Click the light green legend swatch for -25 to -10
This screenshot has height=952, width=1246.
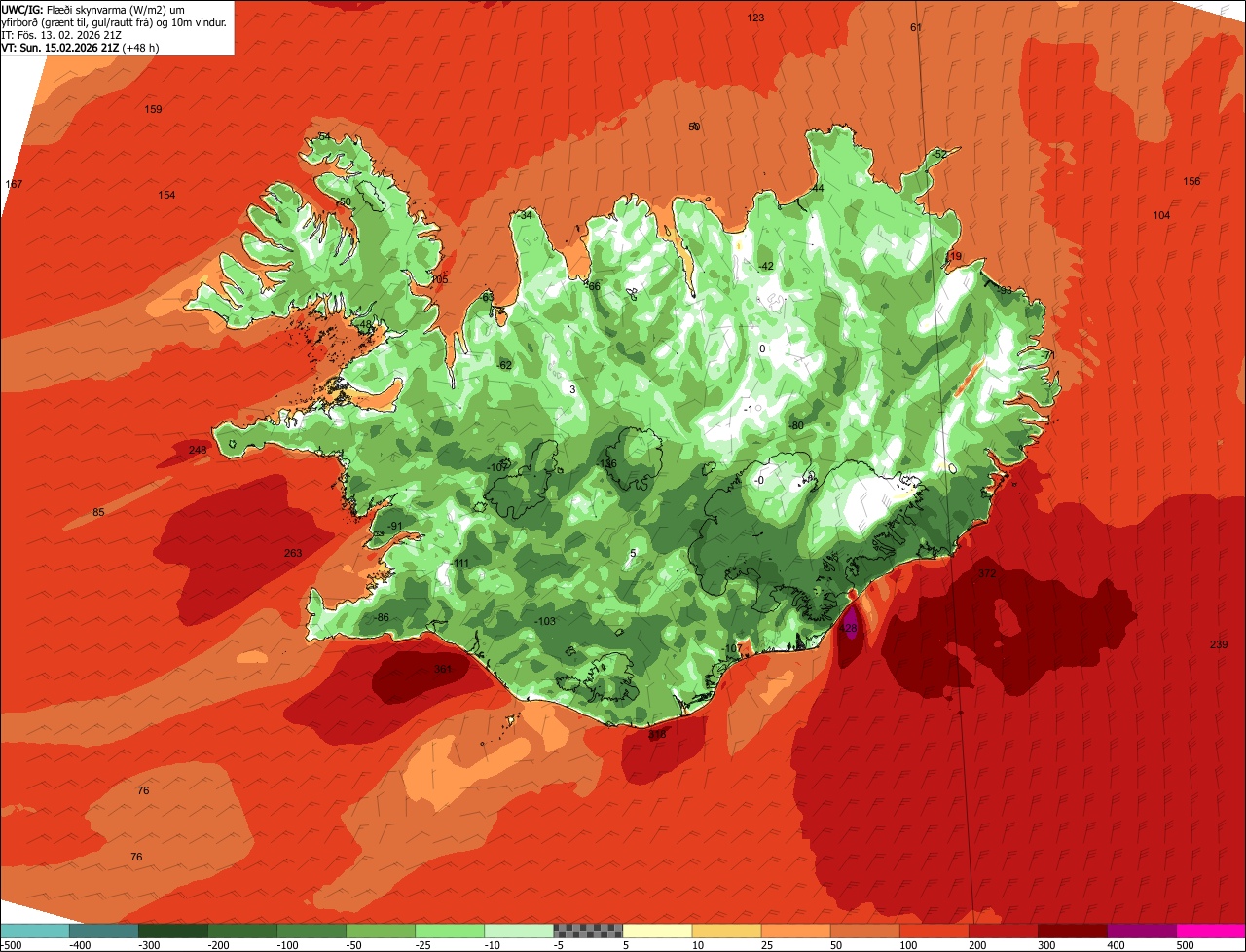[x=449, y=931]
